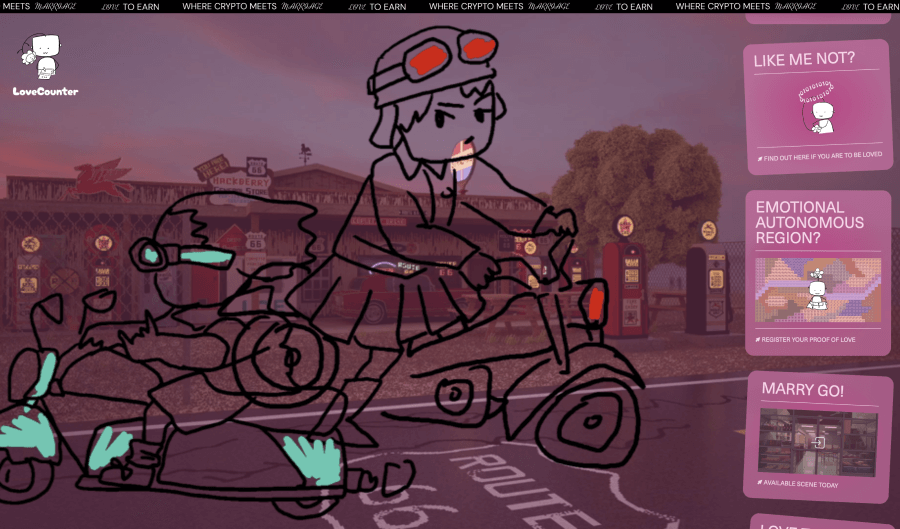Open the LoveCounter wordmark link

(45, 91)
